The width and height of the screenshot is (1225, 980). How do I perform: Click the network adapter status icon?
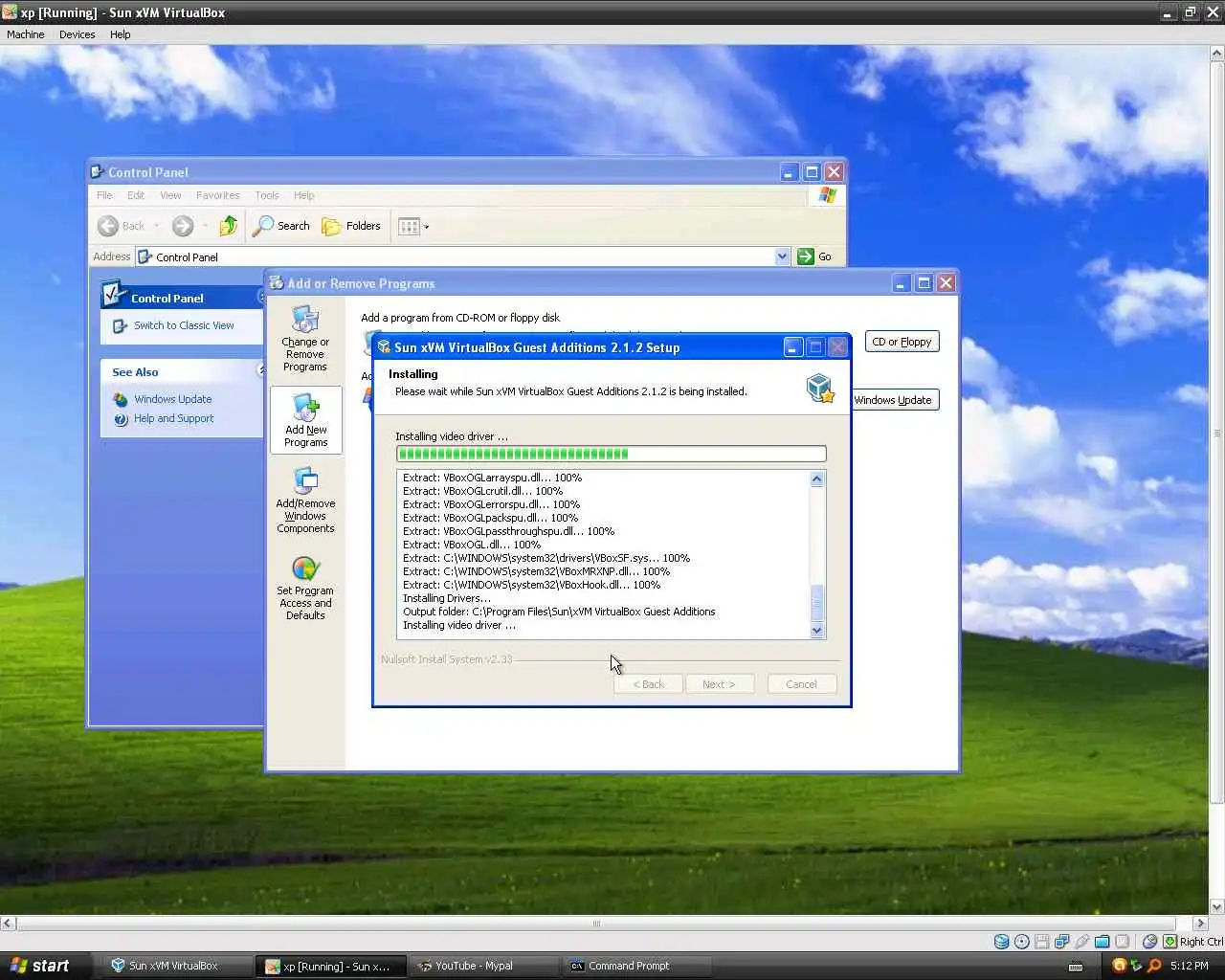(1061, 942)
